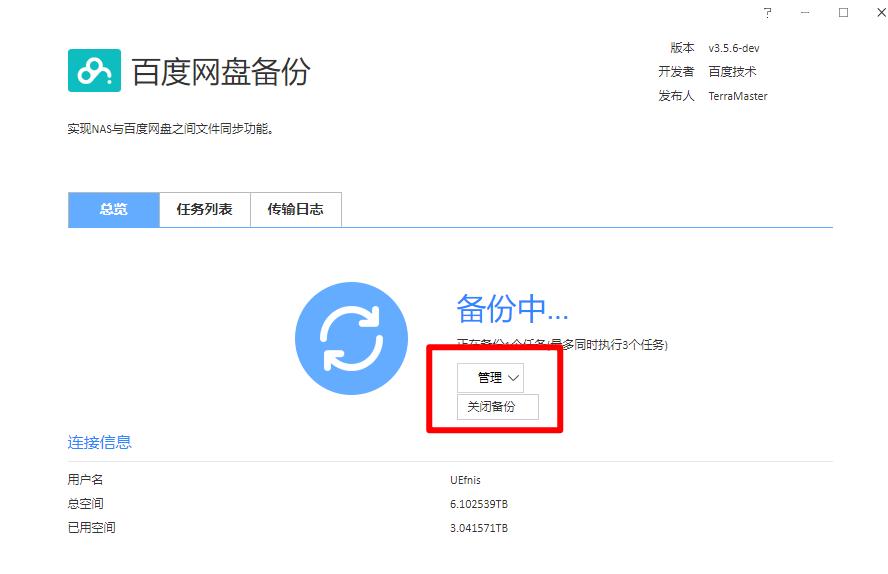Click the 已用空间 label

[x=91, y=528]
